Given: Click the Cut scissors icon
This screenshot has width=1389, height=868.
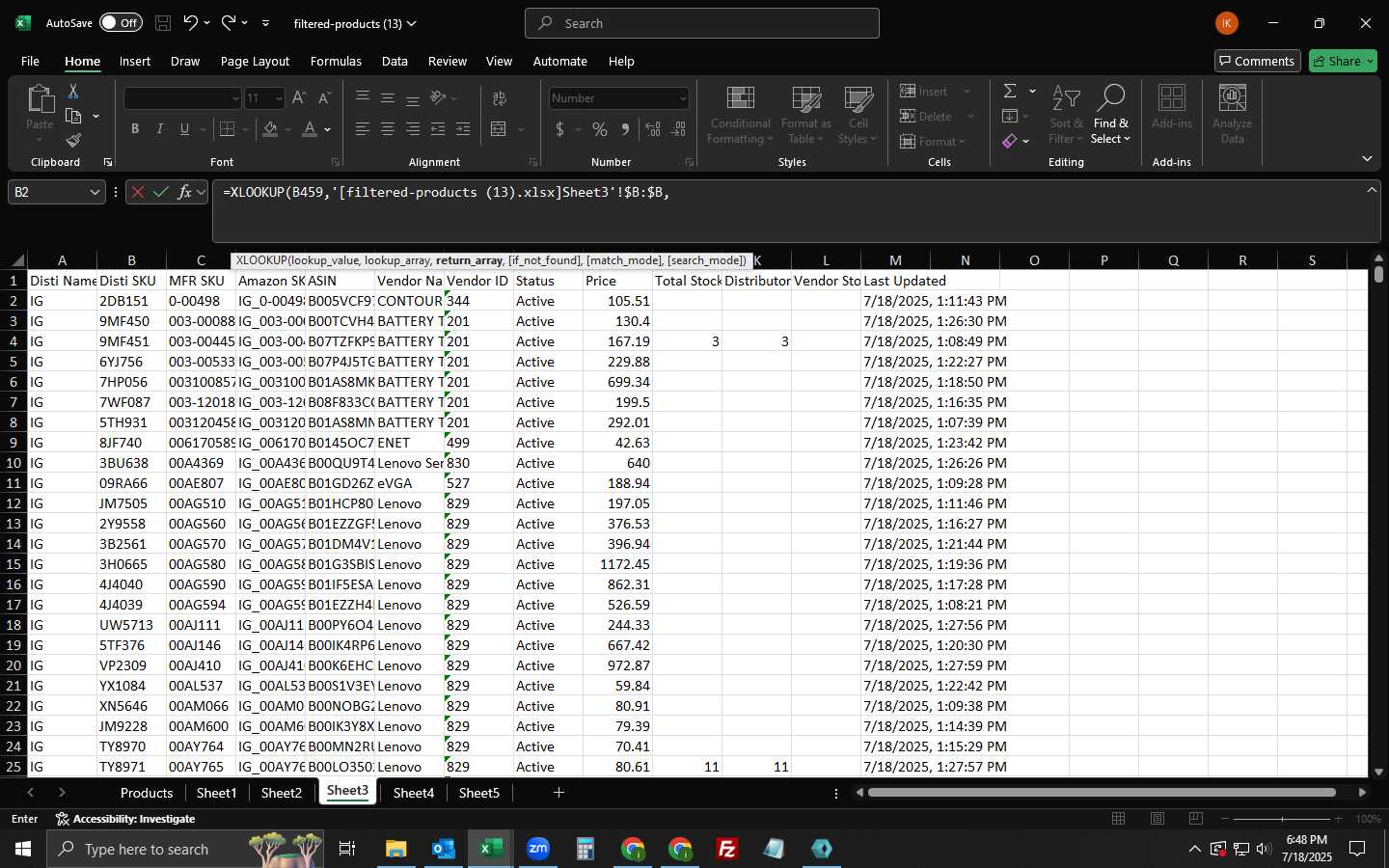Looking at the screenshot, I should [73, 92].
